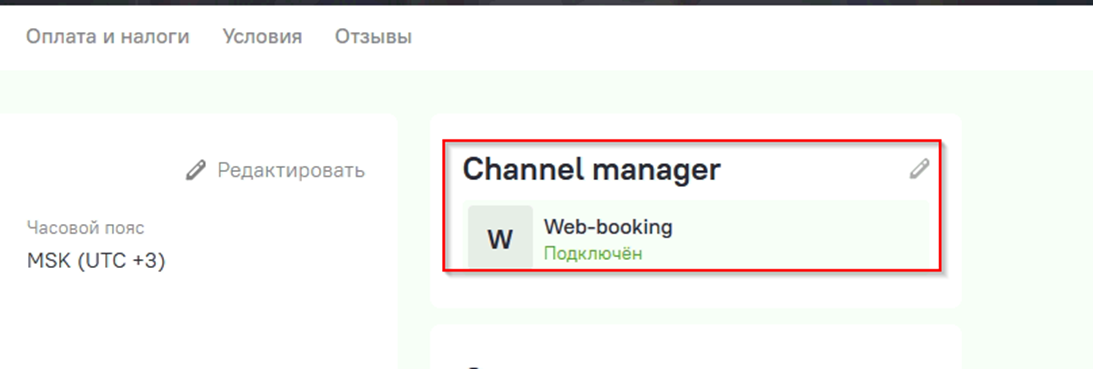The image size is (1093, 369).
Task: Go to the Отзывы tab
Action: (373, 36)
